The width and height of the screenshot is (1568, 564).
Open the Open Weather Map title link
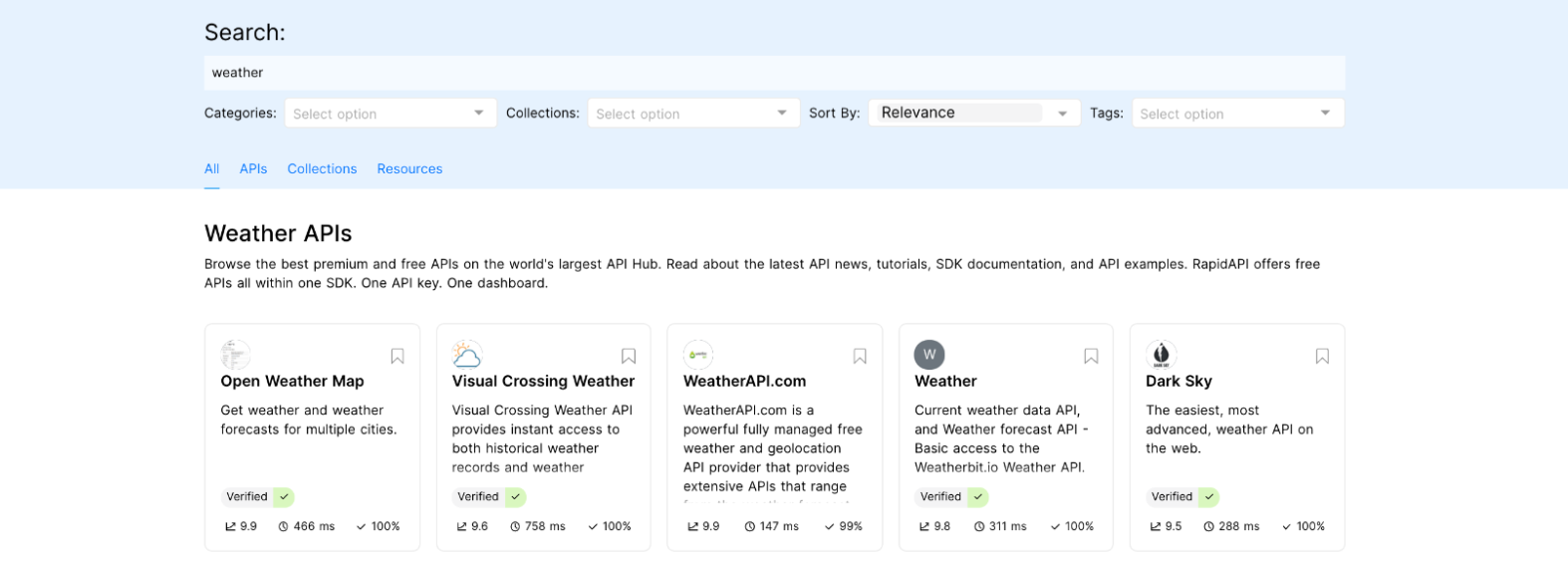point(292,382)
